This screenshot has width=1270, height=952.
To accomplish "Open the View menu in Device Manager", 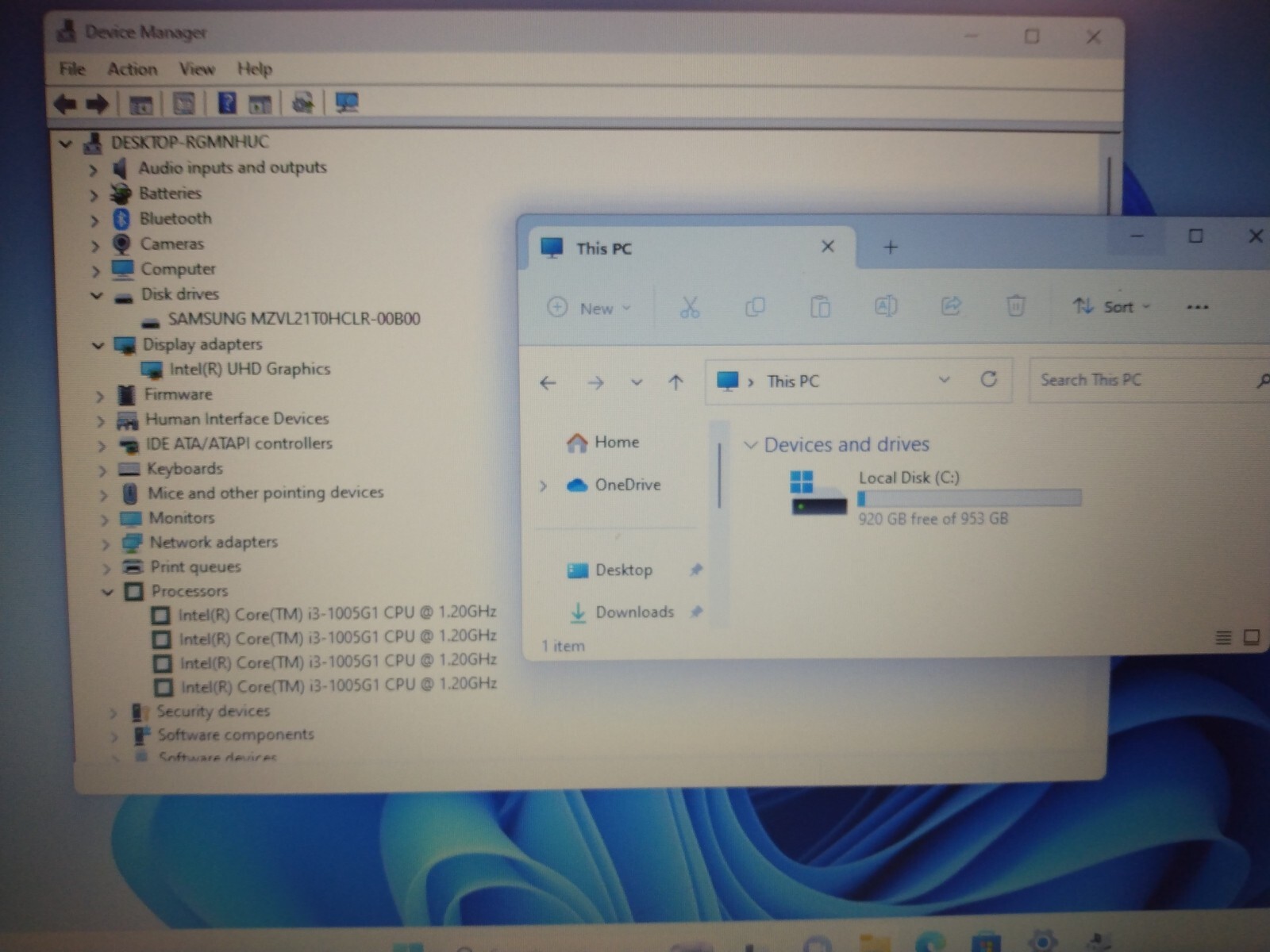I will (197, 69).
